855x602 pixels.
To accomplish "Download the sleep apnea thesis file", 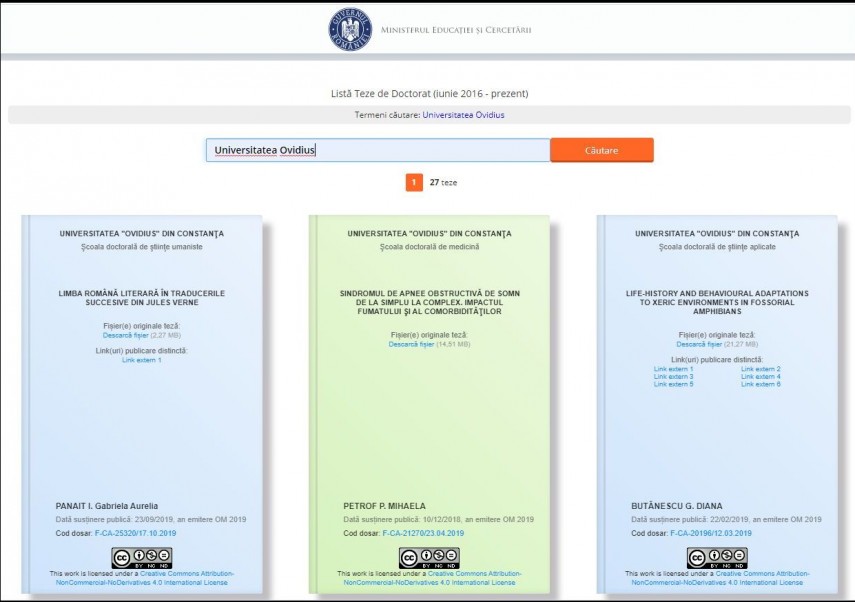I will point(411,344).
